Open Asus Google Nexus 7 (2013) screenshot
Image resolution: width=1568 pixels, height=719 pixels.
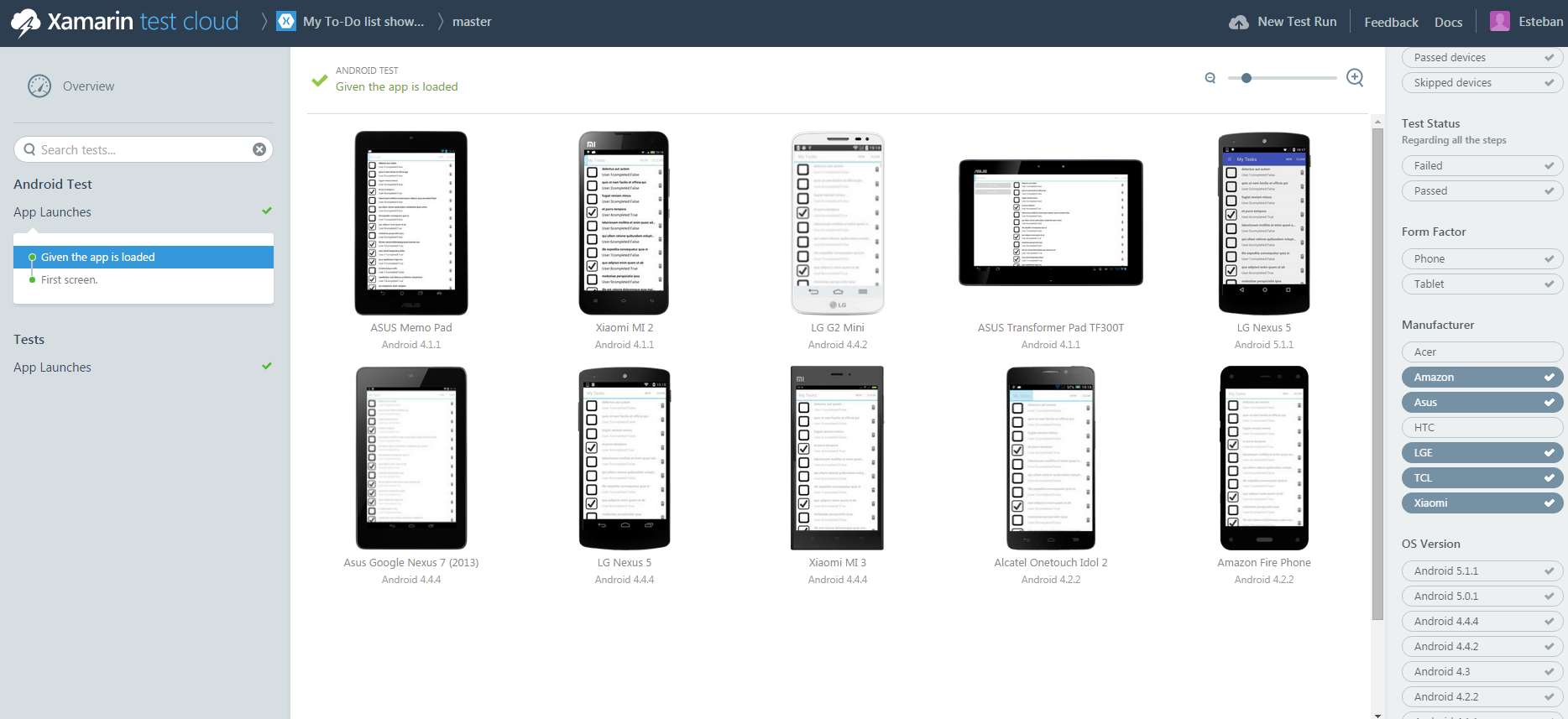click(x=411, y=458)
